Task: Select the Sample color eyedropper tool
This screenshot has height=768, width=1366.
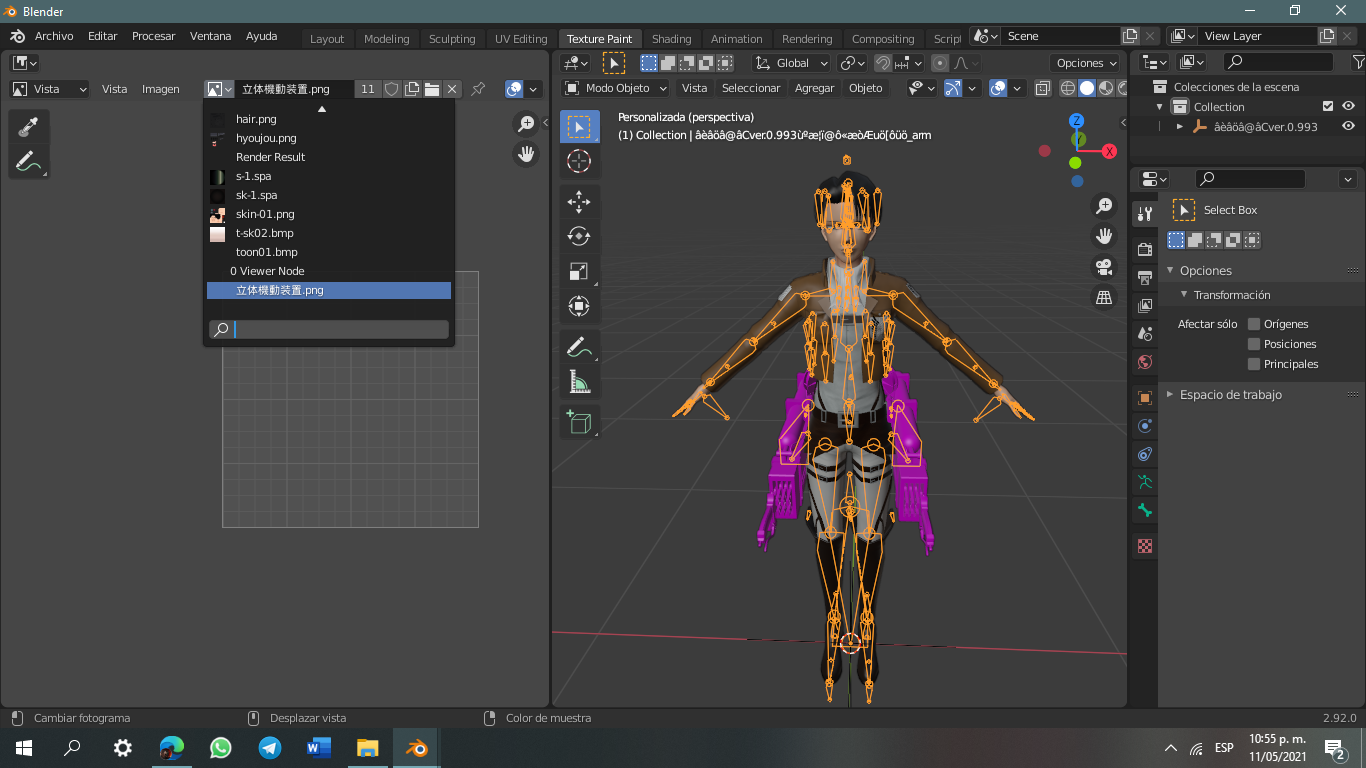Action: click(28, 126)
